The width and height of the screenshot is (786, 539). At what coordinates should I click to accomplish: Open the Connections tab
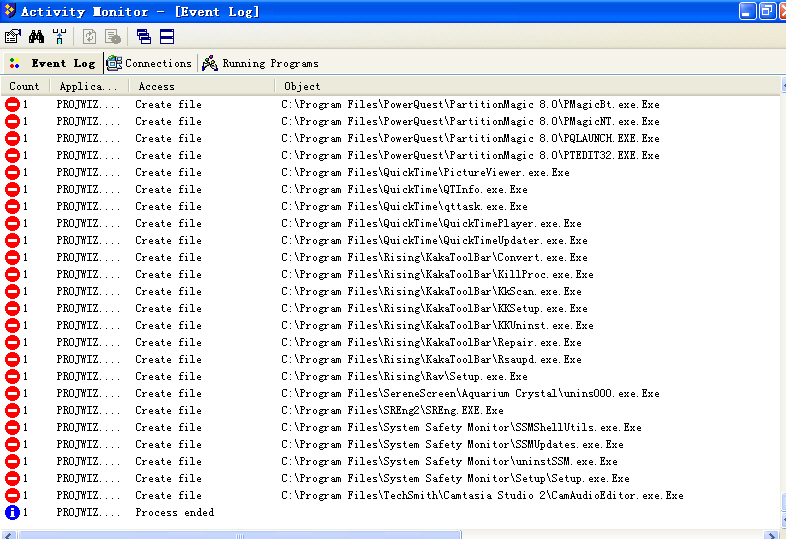click(149, 63)
